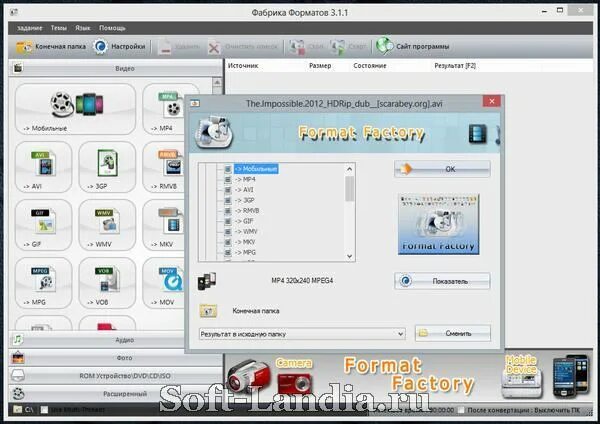Click the Состояние column header
This screenshot has width=600, height=424.
[370, 66]
